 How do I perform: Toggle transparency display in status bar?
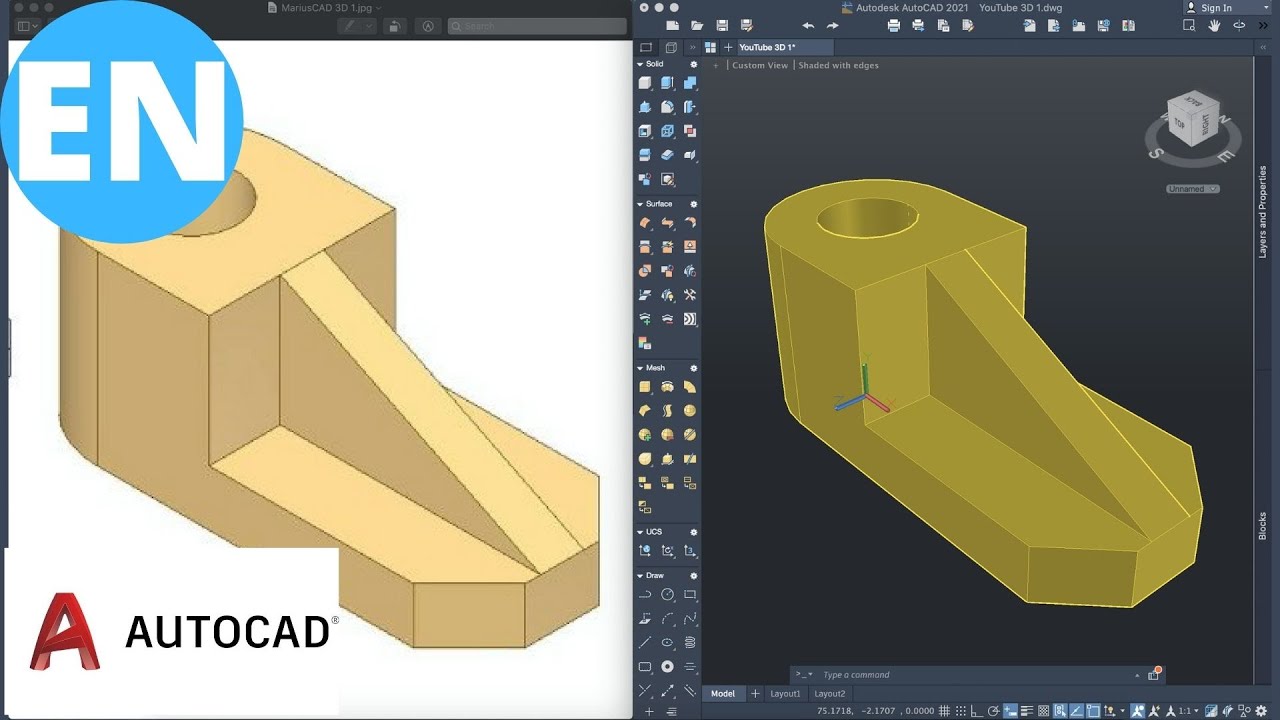(1043, 710)
